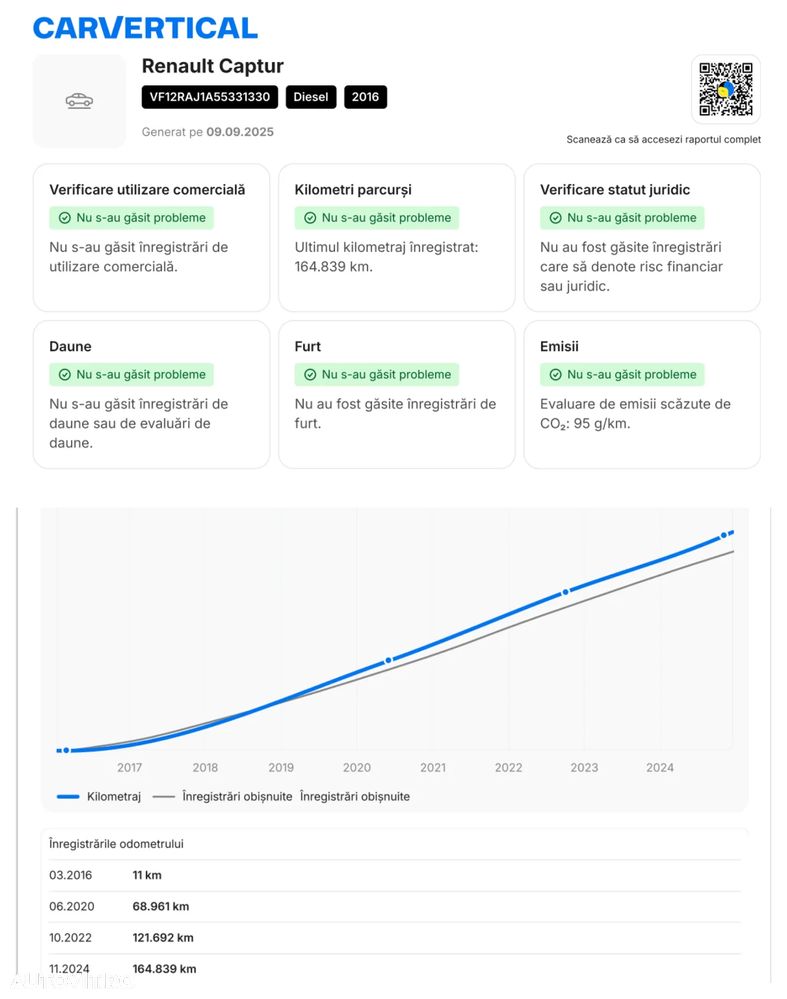
Task: Click checkmark icon under Kilometri parcurși
Action: click(310, 218)
